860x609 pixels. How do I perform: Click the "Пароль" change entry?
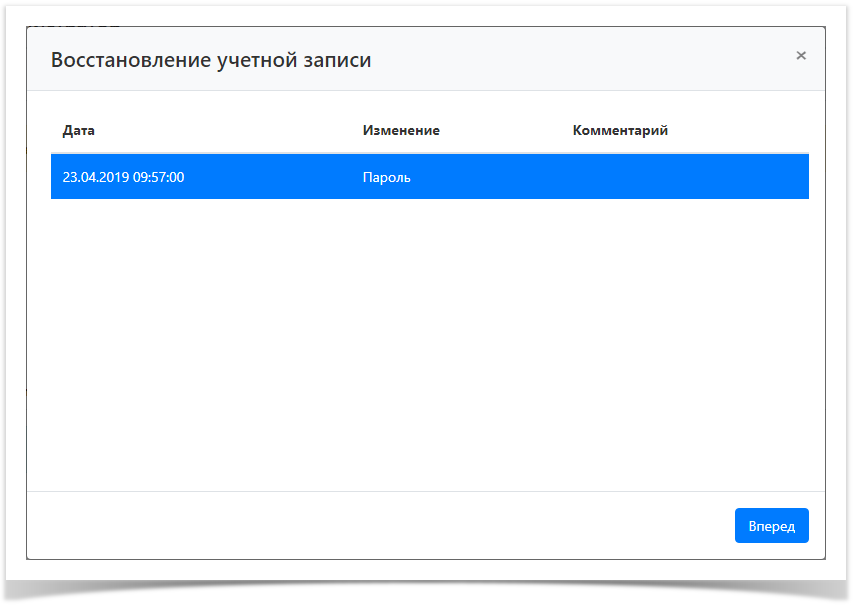(x=387, y=178)
